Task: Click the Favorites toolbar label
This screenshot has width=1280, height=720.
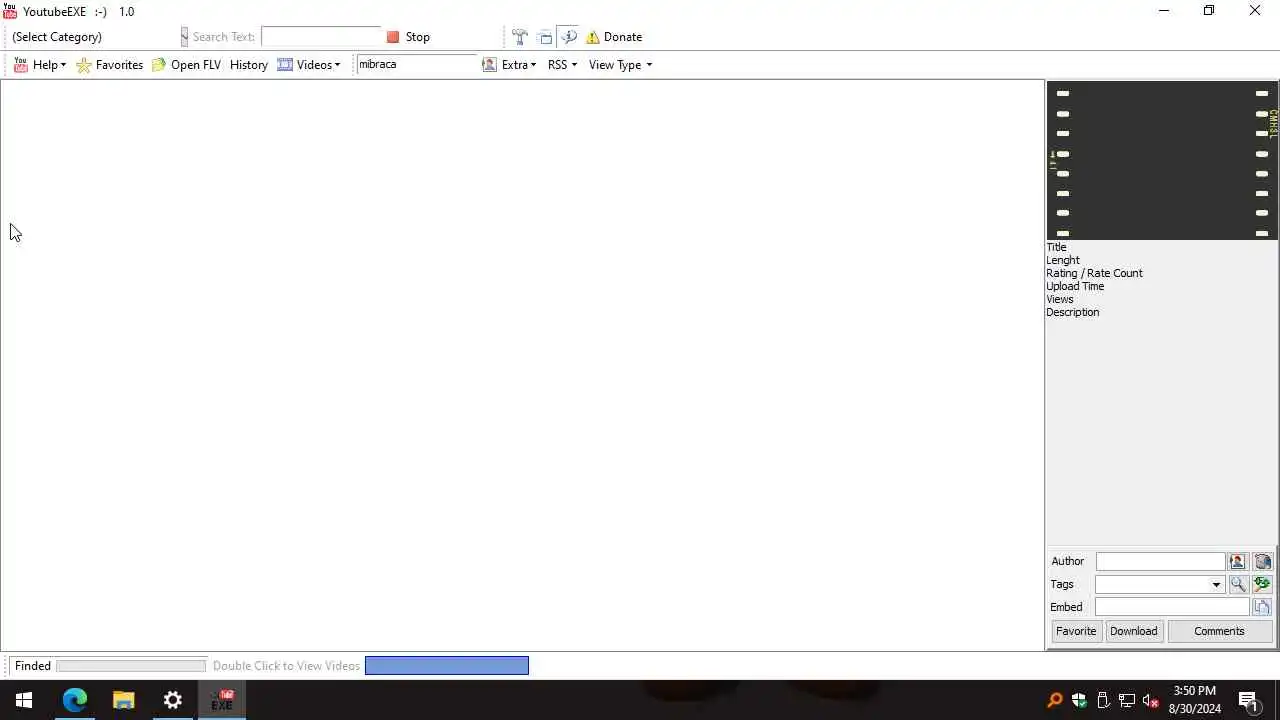Action: pyautogui.click(x=119, y=65)
